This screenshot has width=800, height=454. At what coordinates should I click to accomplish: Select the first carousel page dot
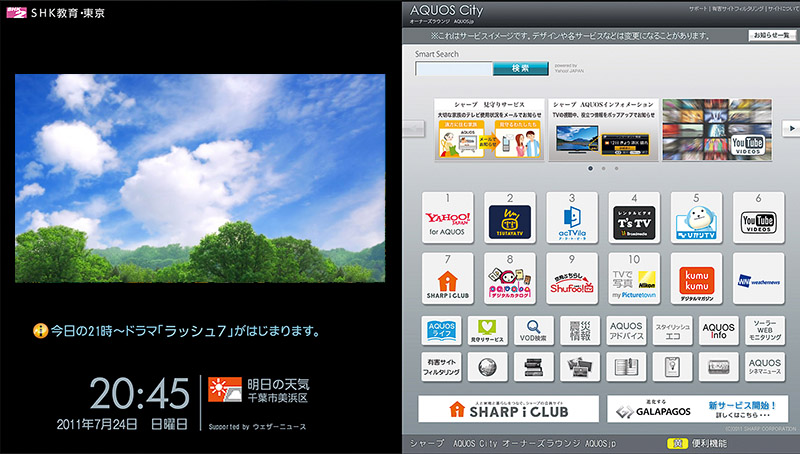pyautogui.click(x=590, y=168)
